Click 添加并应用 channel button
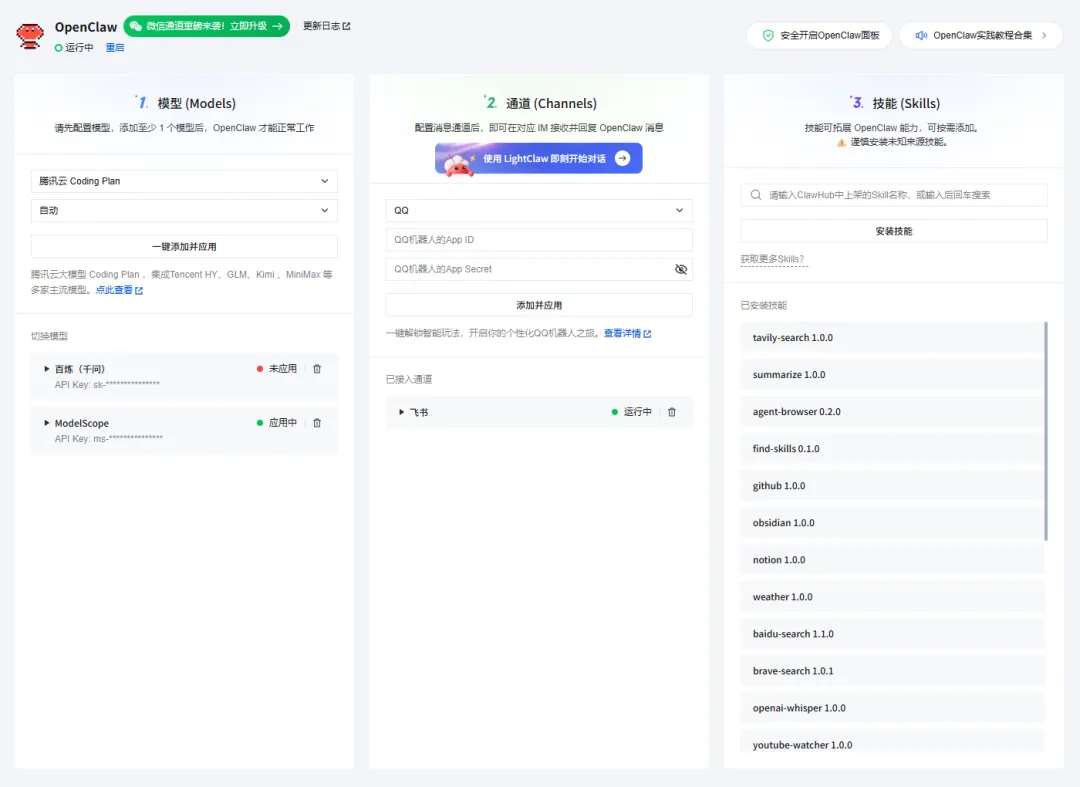 tap(539, 305)
